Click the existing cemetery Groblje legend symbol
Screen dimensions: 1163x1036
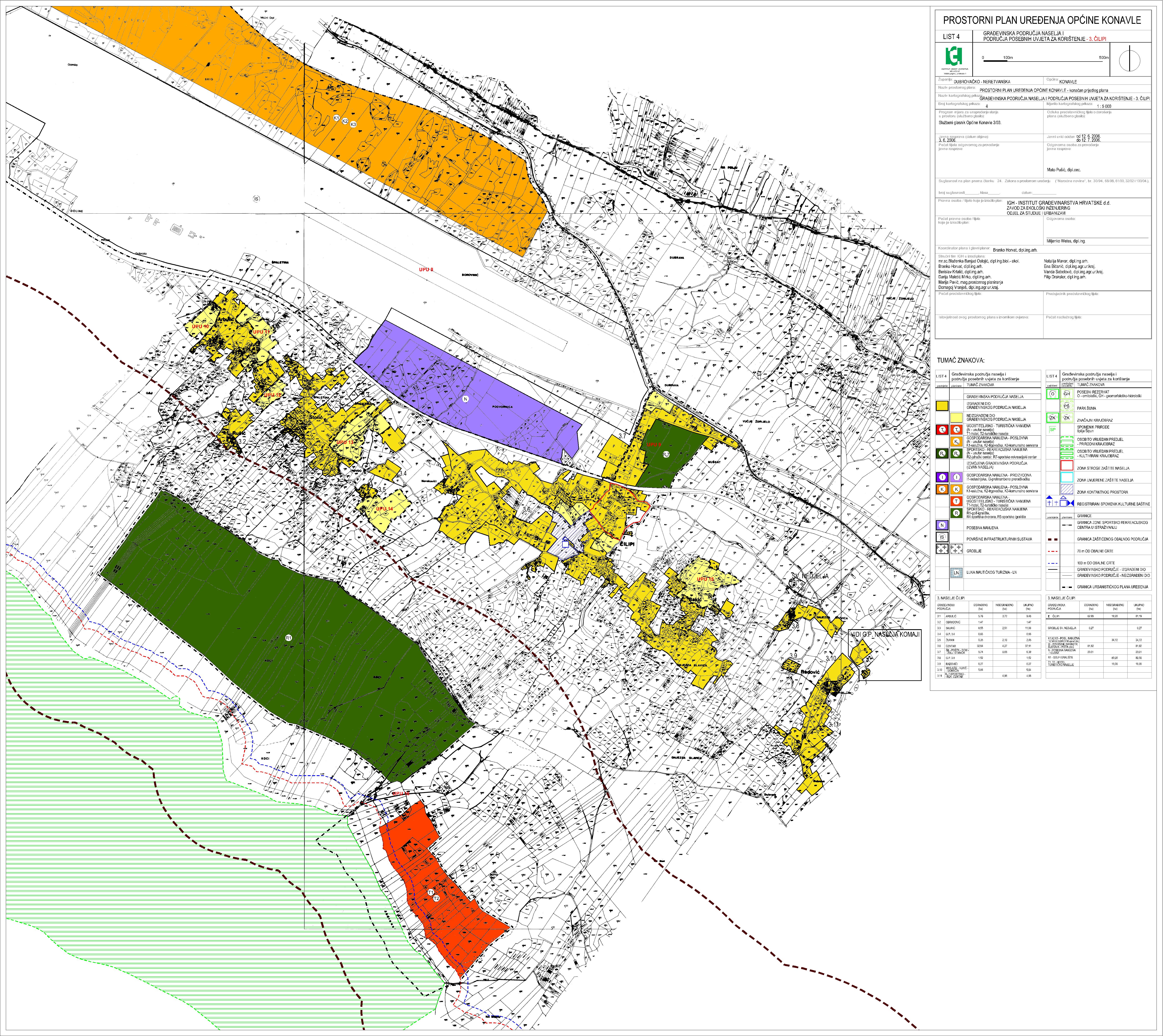point(942,549)
